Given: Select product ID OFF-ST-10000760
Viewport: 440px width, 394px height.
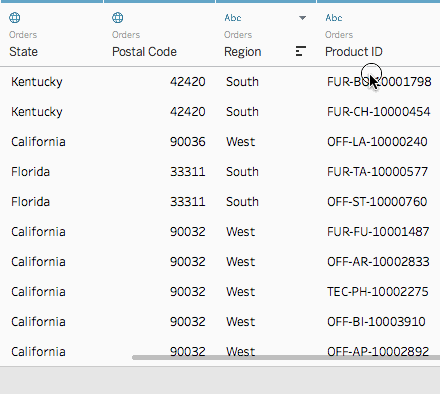Looking at the screenshot, I should [x=377, y=202].
